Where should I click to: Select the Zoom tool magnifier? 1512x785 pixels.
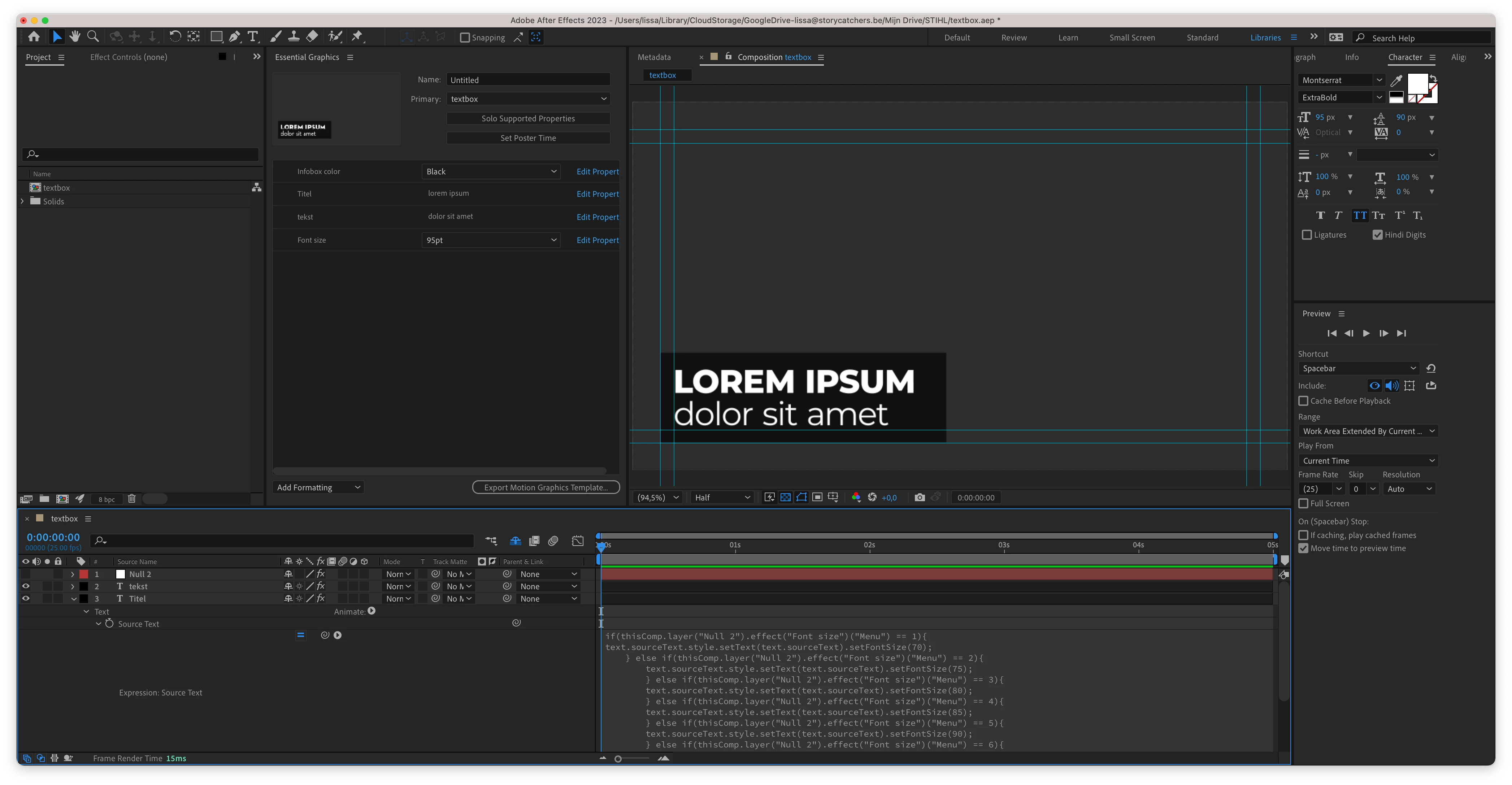tap(93, 37)
